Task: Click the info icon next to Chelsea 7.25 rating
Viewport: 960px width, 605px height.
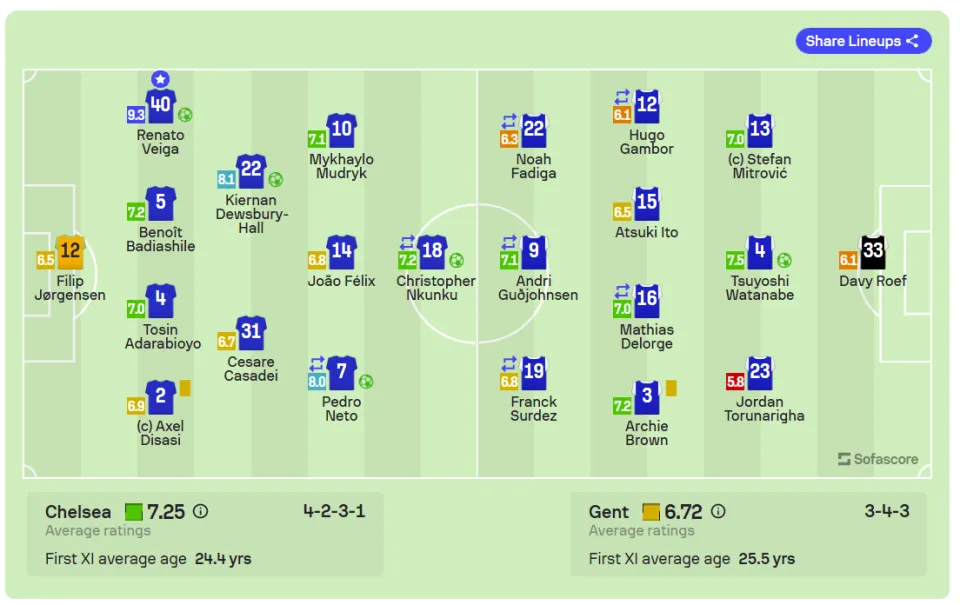Action: (x=200, y=511)
